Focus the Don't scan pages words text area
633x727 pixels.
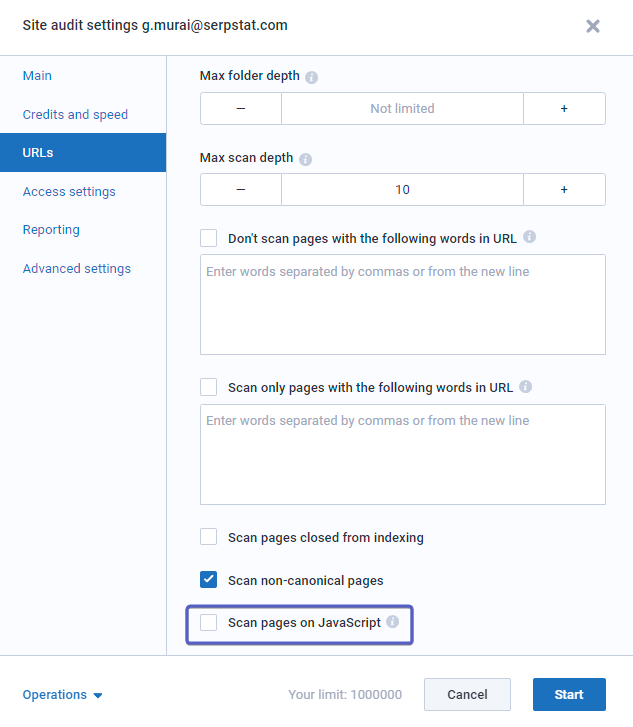click(x=402, y=305)
